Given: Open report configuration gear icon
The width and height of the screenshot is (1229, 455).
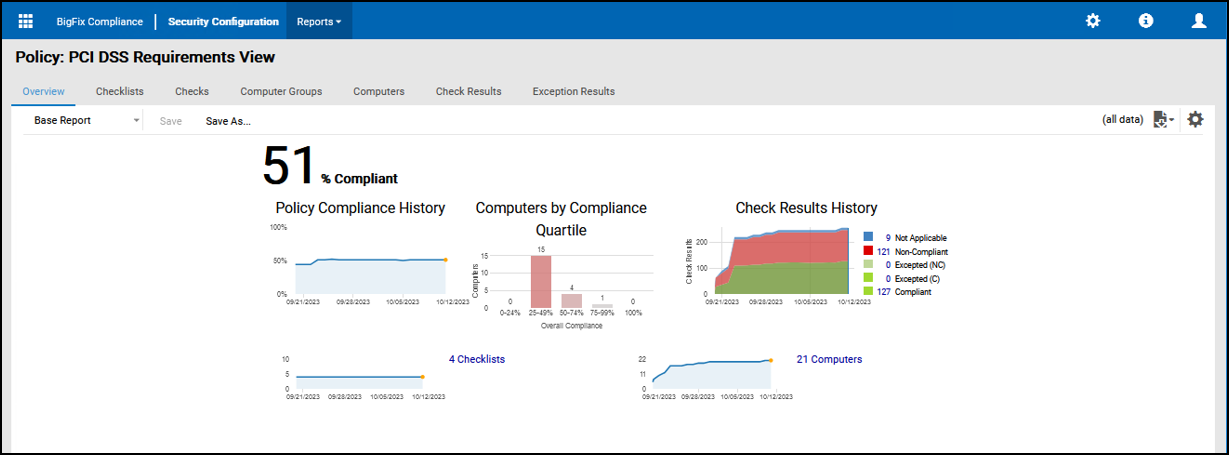Looking at the screenshot, I should (1195, 120).
